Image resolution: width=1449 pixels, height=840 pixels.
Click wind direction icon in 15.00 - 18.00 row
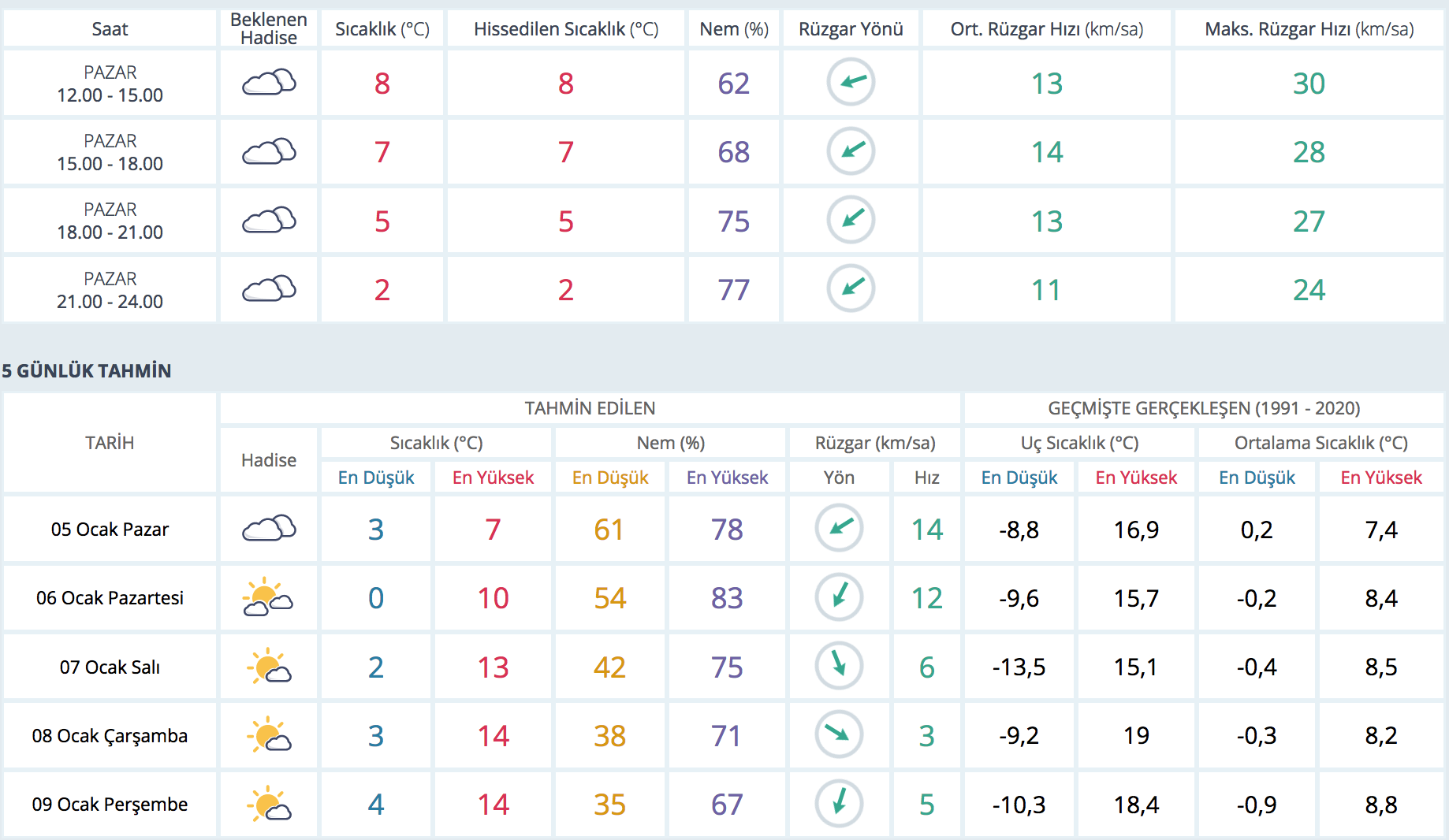coord(851,151)
